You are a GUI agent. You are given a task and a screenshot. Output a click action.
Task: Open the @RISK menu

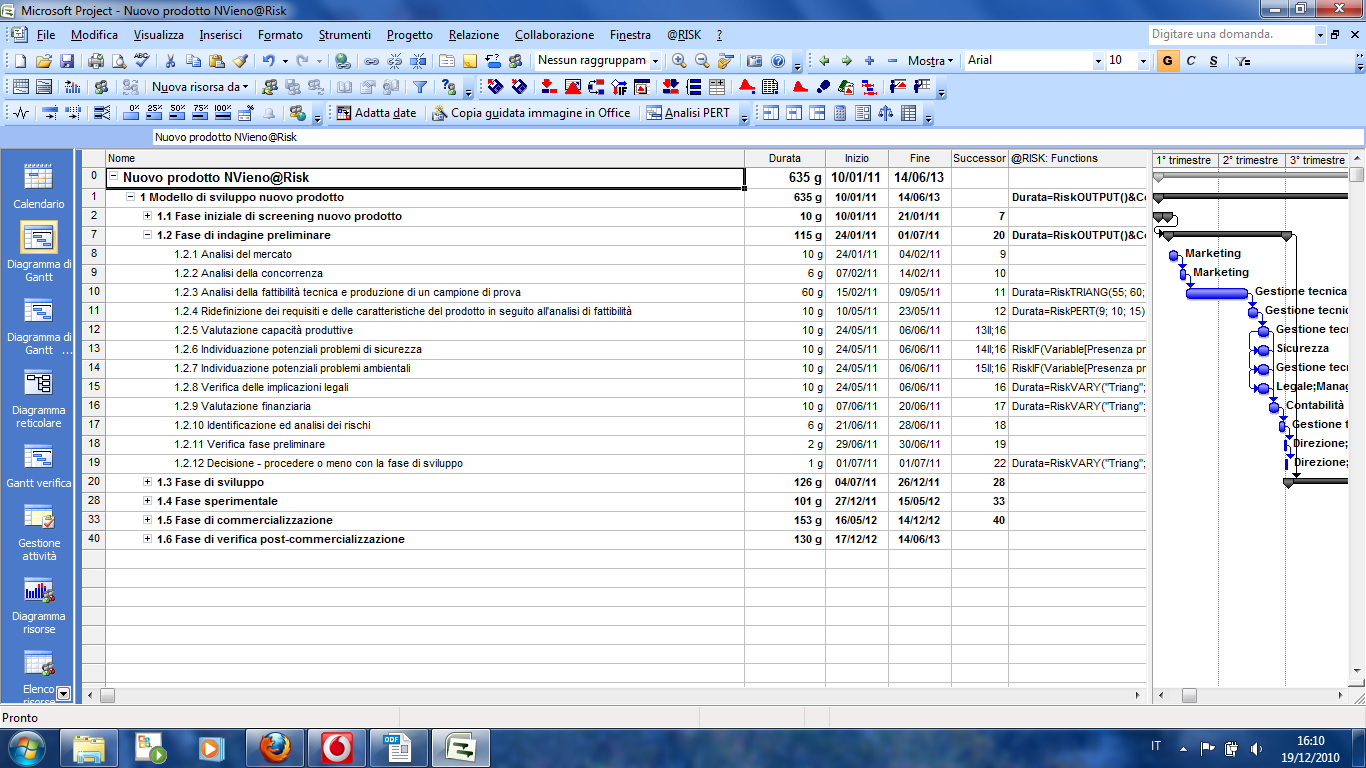point(684,35)
